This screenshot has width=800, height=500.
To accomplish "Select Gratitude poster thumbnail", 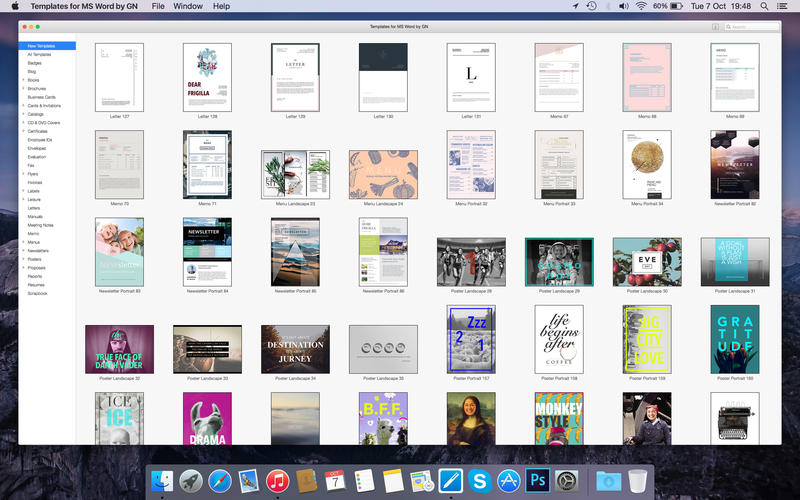I will click(x=735, y=339).
